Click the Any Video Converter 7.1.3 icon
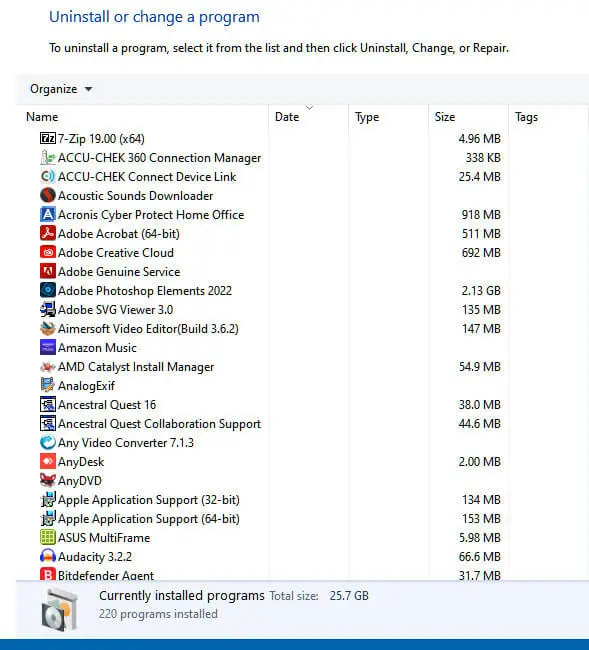The height and width of the screenshot is (650, 589). [48, 442]
